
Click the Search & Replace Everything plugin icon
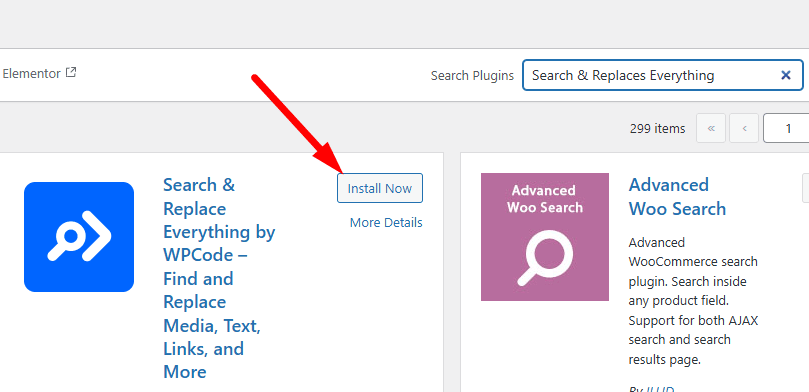tap(79, 237)
